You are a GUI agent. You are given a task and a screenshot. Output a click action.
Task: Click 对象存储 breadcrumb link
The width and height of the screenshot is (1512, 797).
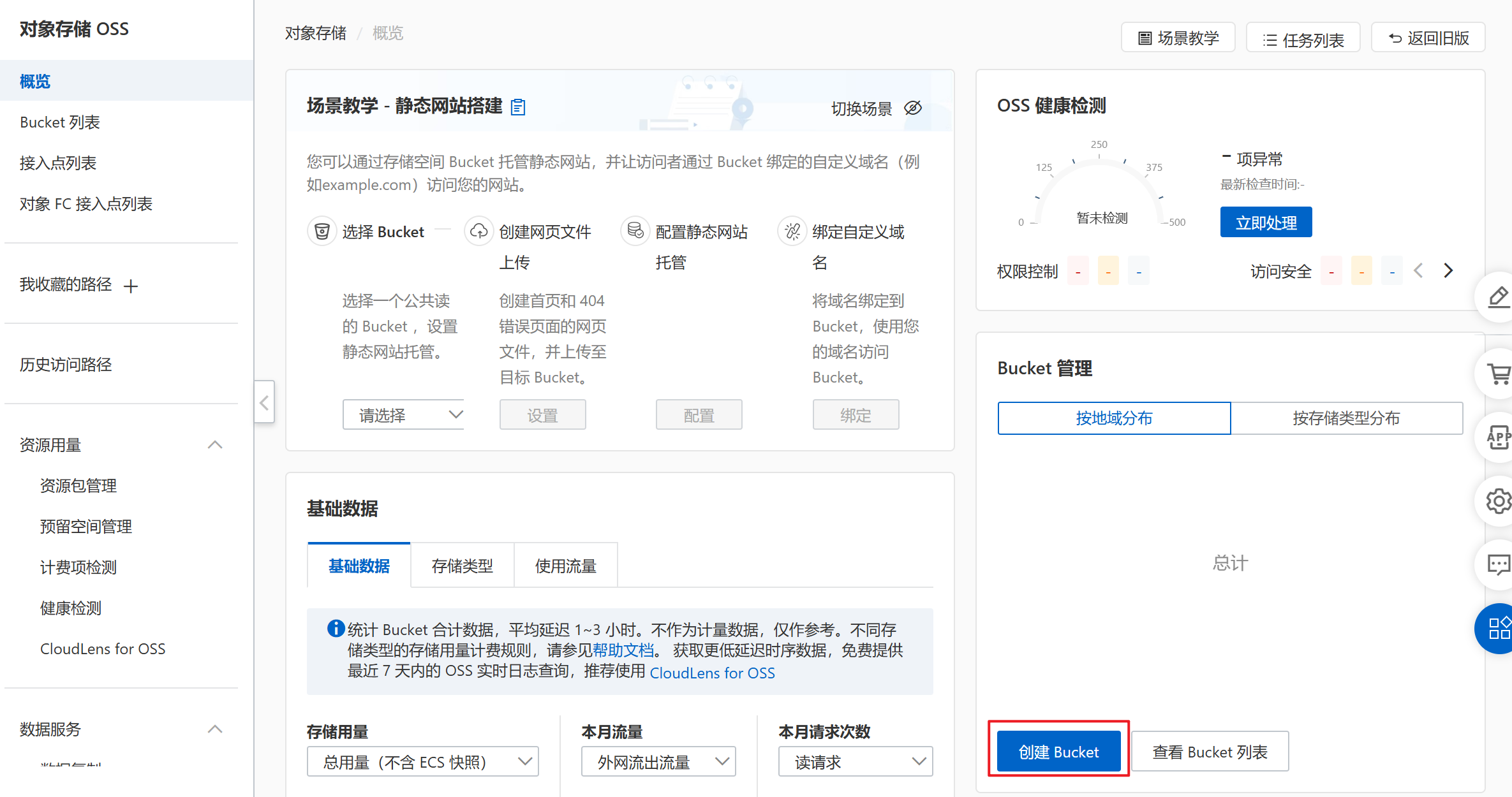click(316, 33)
